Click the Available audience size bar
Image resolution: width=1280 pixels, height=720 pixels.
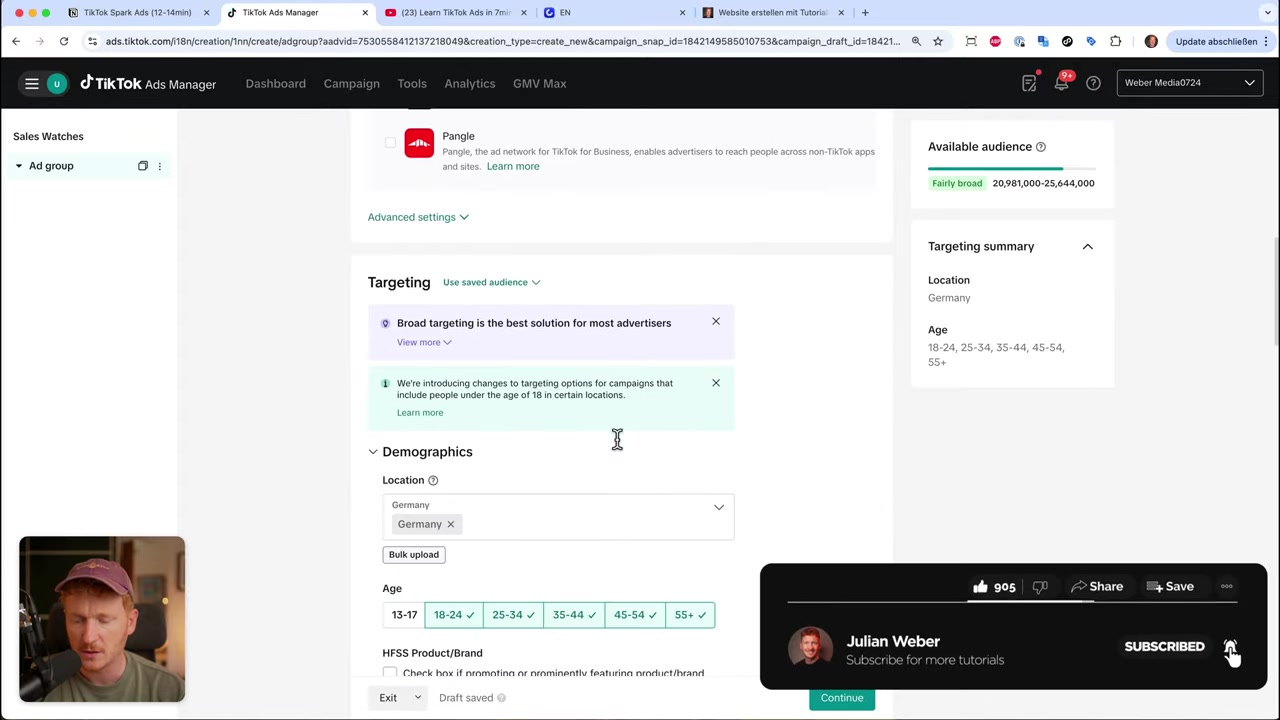[x=1011, y=169]
